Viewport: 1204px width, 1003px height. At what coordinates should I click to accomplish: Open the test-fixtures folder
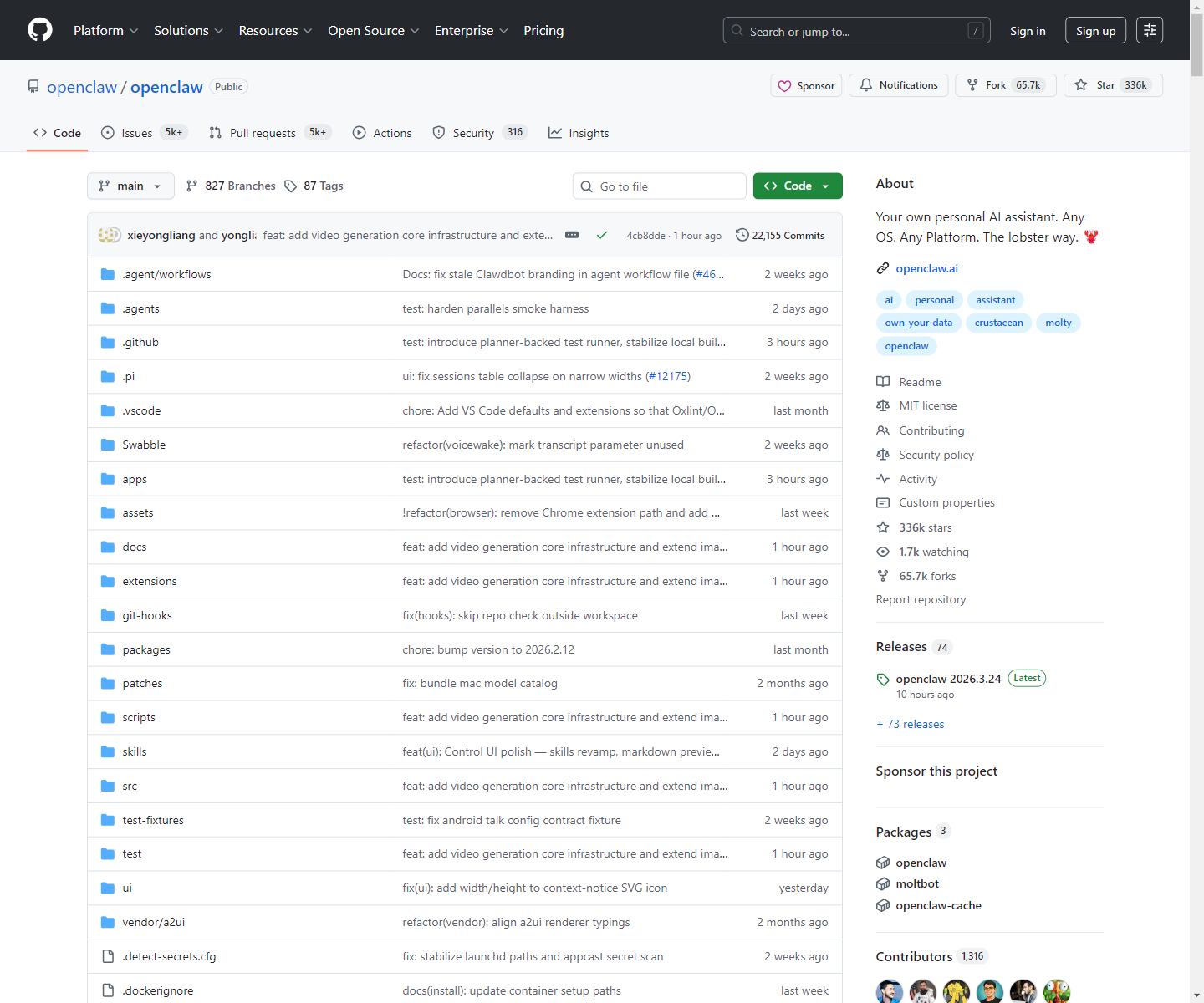point(153,820)
